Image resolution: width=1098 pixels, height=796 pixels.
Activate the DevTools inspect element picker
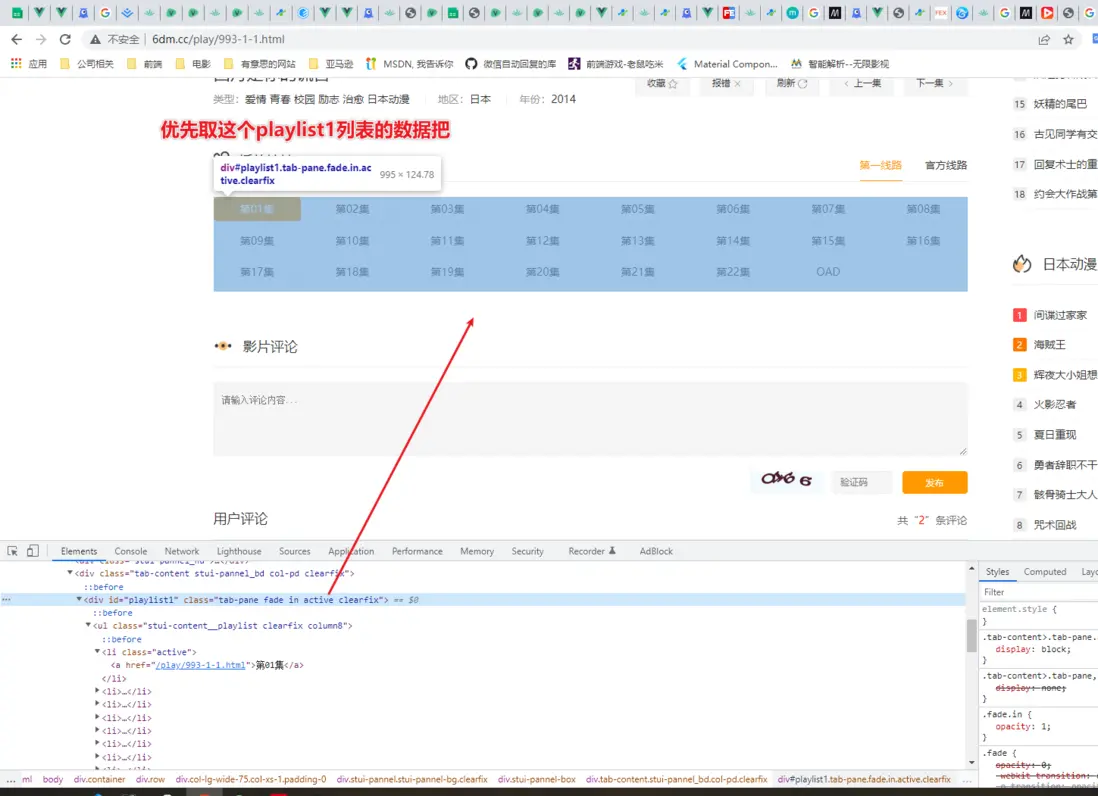(13, 551)
